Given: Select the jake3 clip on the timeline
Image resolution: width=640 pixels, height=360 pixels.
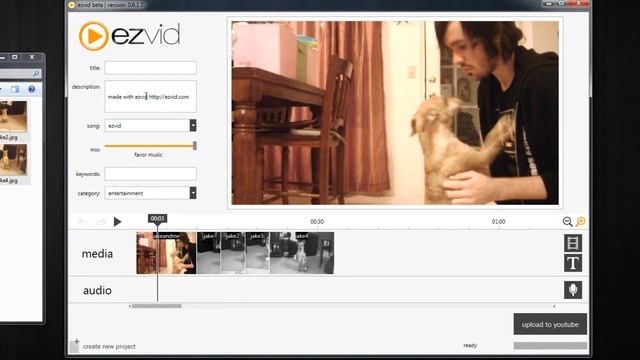Looking at the screenshot, I should click(x=258, y=253).
